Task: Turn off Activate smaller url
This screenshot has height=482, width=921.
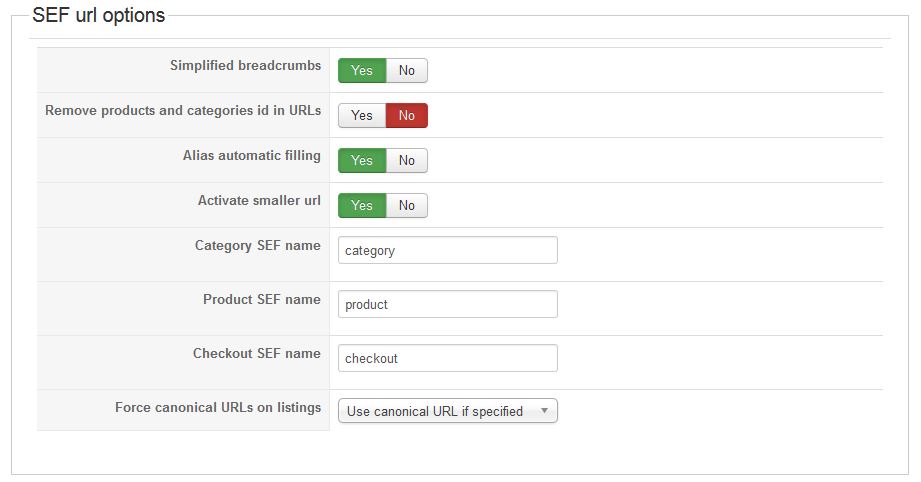Action: click(407, 206)
